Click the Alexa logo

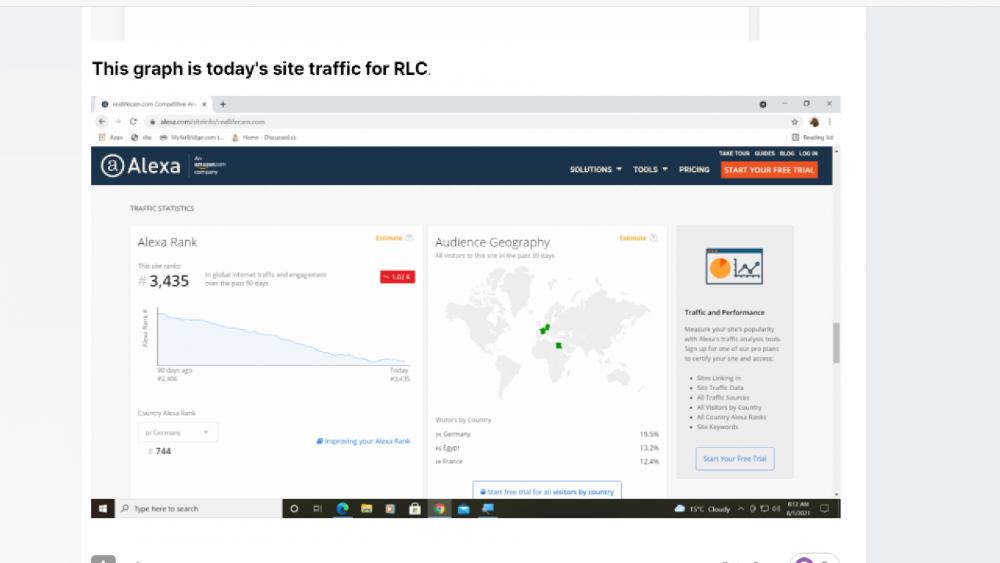click(x=140, y=166)
